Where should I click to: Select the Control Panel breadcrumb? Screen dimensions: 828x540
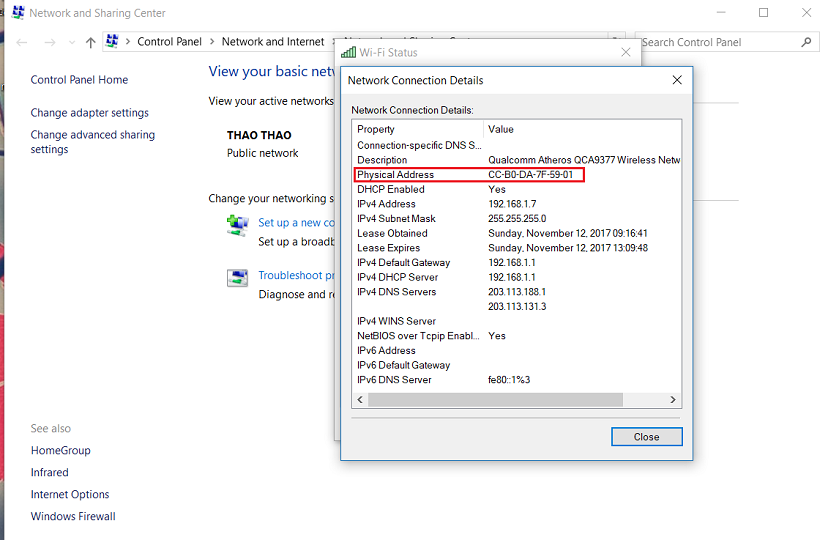point(169,42)
